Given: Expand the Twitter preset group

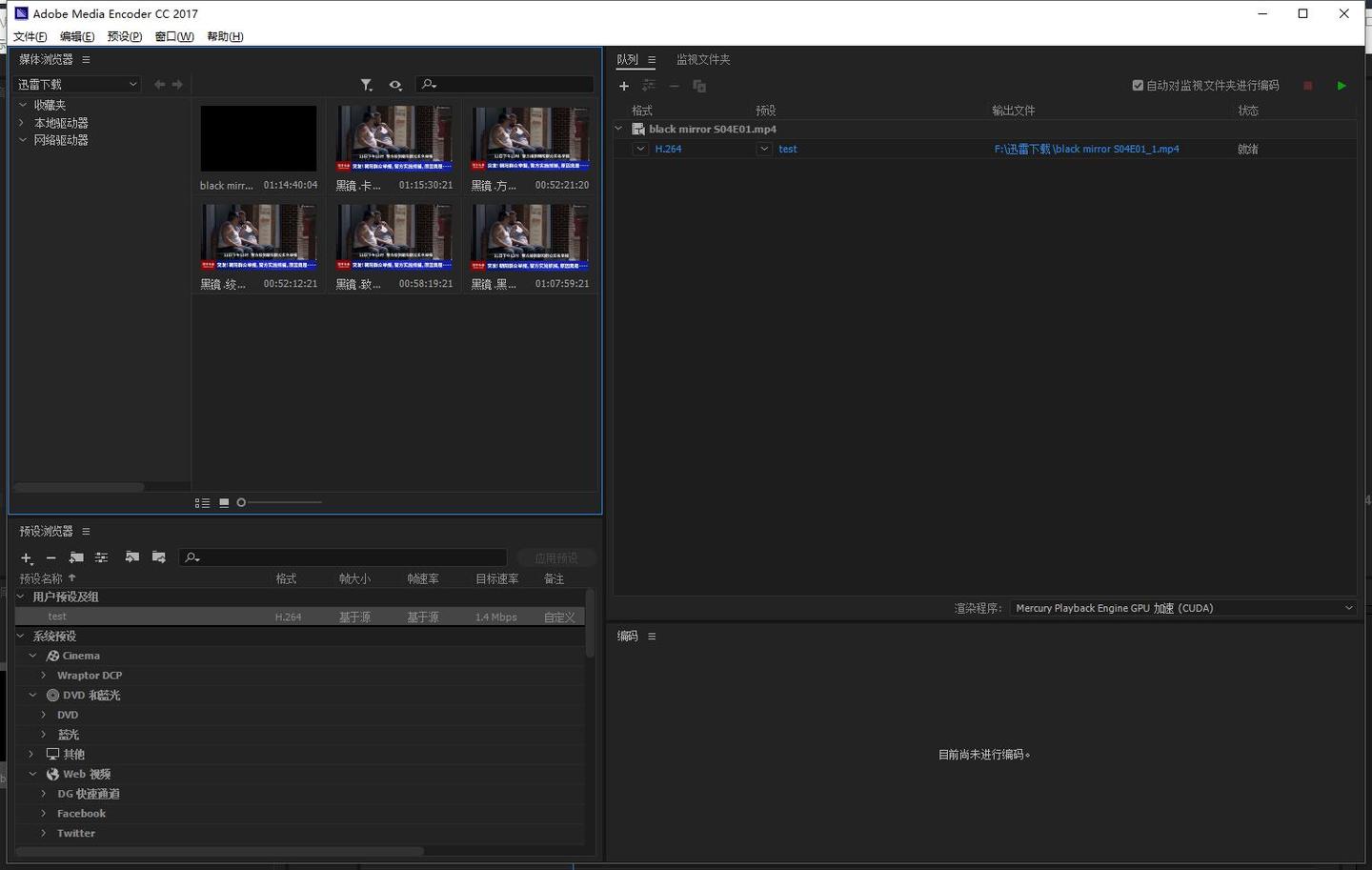Looking at the screenshot, I should tap(44, 833).
